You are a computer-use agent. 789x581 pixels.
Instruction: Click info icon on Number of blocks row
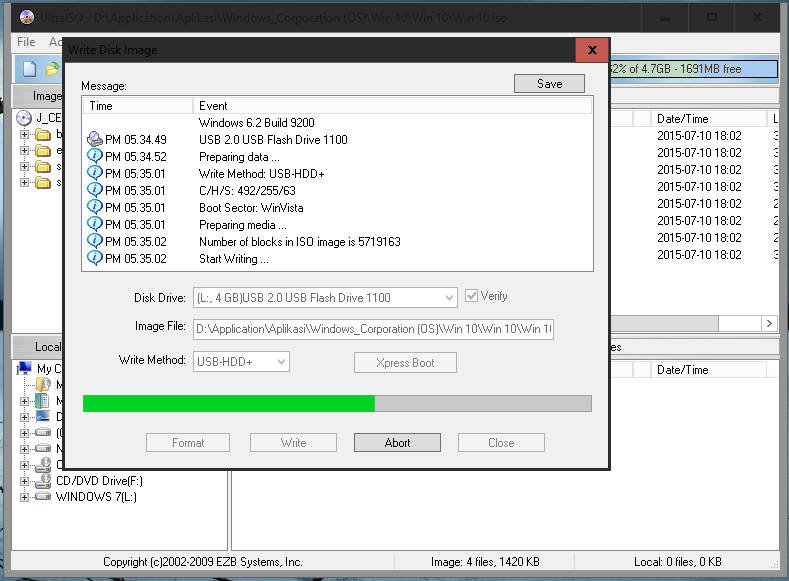(x=95, y=240)
